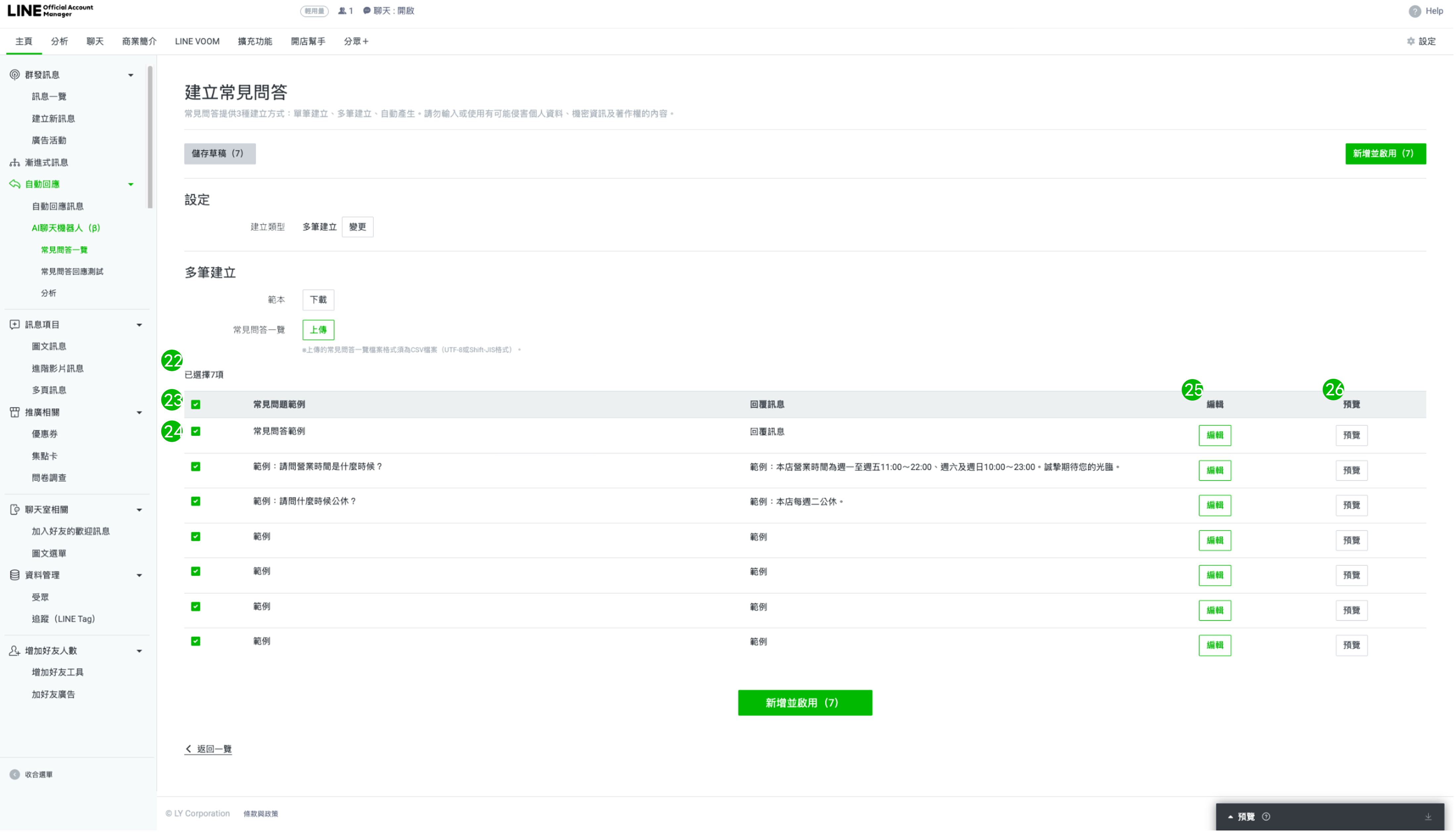Click the 收合選單 collapse menu icon
Screen dimensions: 1456x833
point(15,775)
